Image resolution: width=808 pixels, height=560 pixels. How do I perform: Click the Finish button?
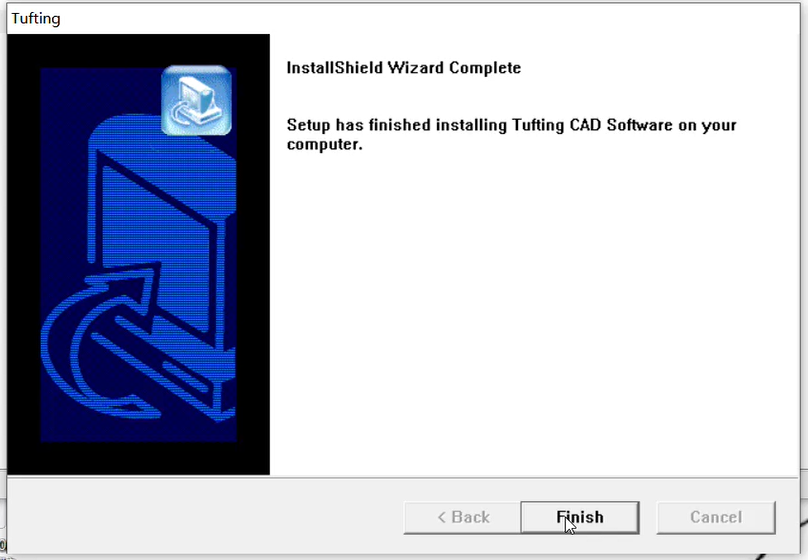click(580, 517)
